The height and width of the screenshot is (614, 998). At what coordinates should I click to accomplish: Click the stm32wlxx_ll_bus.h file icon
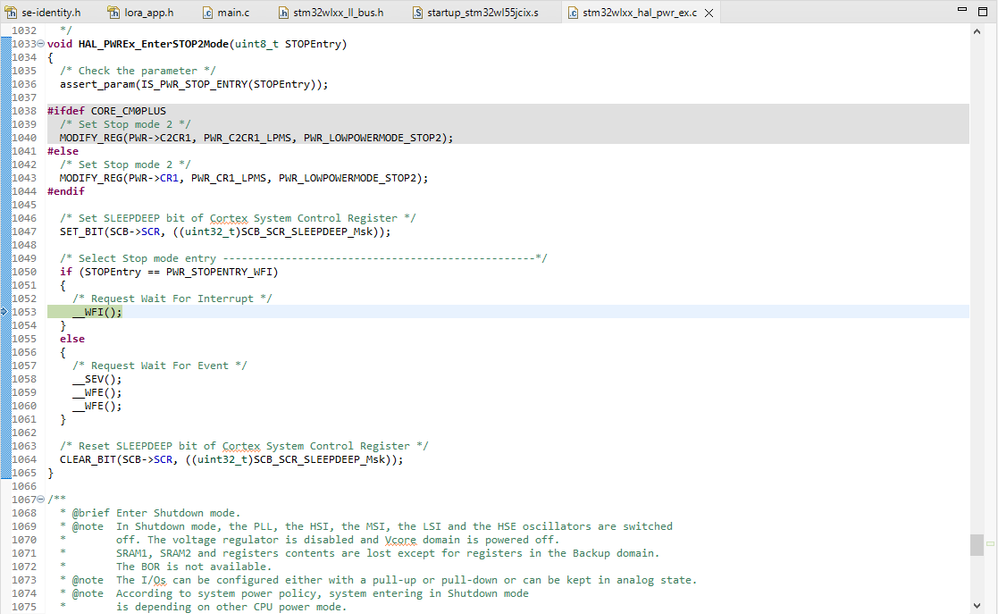tap(284, 12)
